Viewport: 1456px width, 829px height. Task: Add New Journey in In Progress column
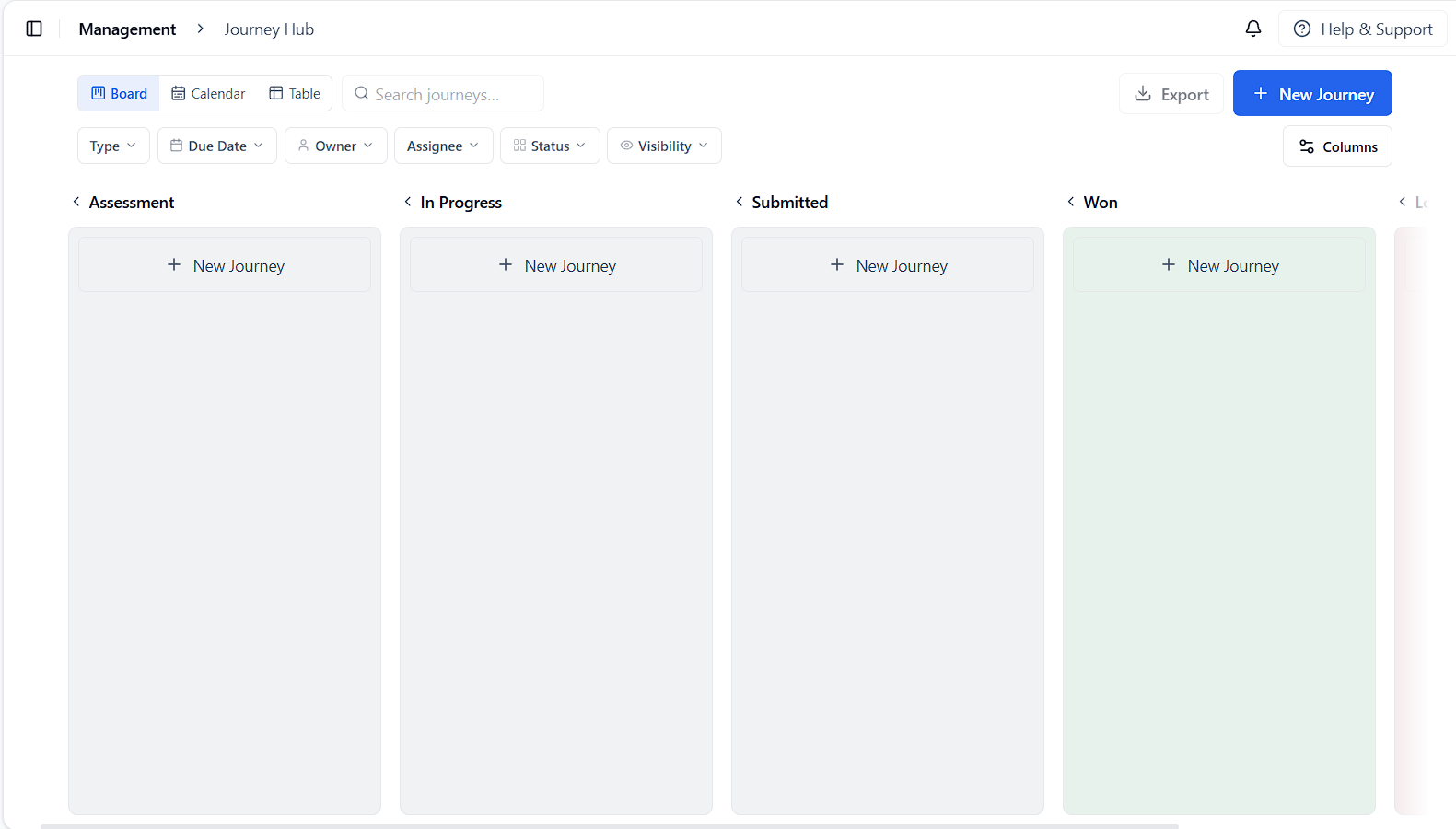tap(556, 265)
